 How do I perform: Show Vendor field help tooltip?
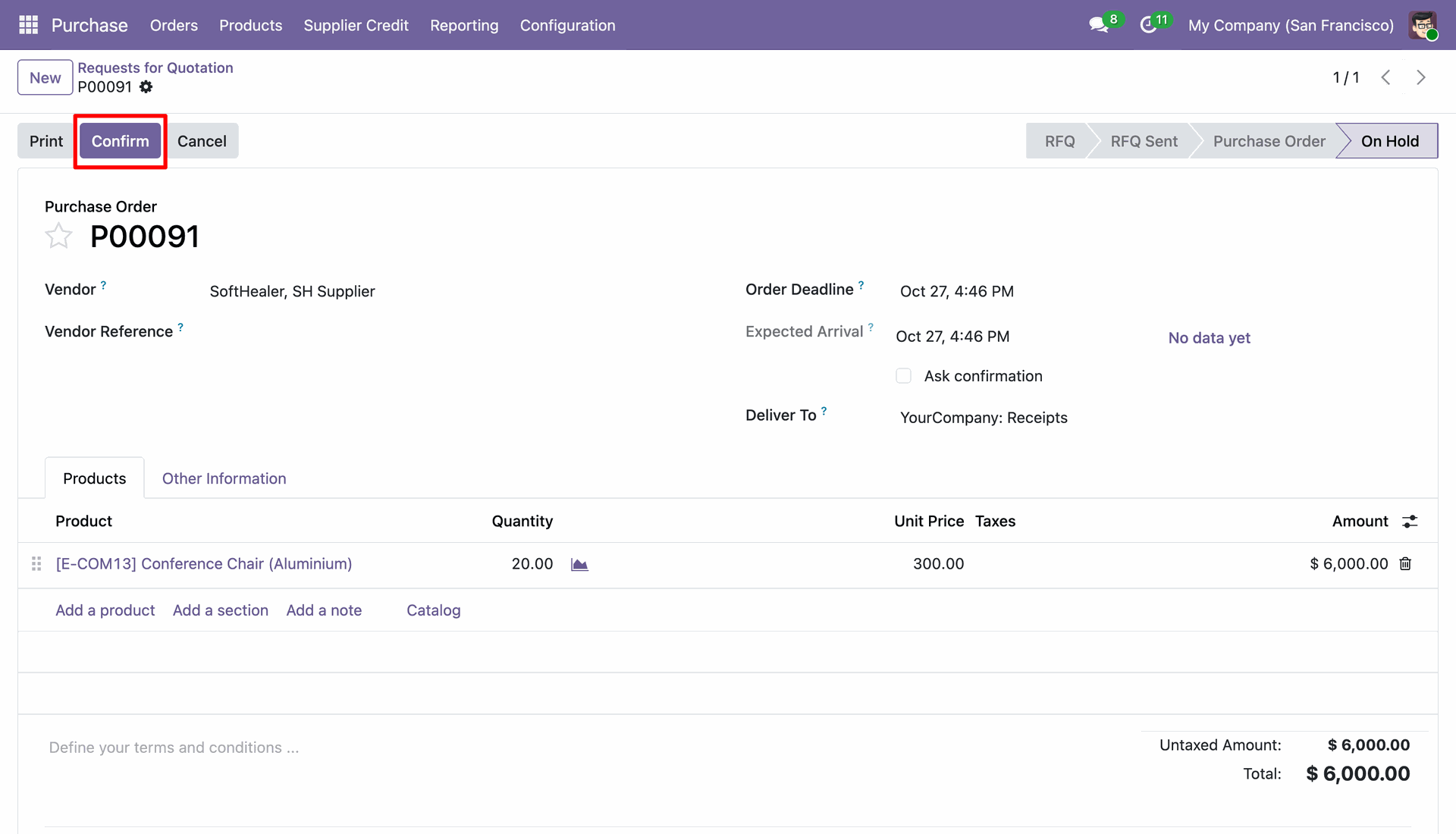103,285
